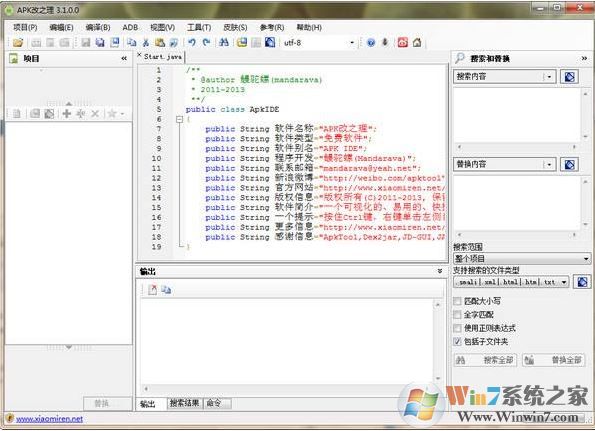Enable the 全字匹配 checkbox
The image size is (595, 431).
pos(457,315)
